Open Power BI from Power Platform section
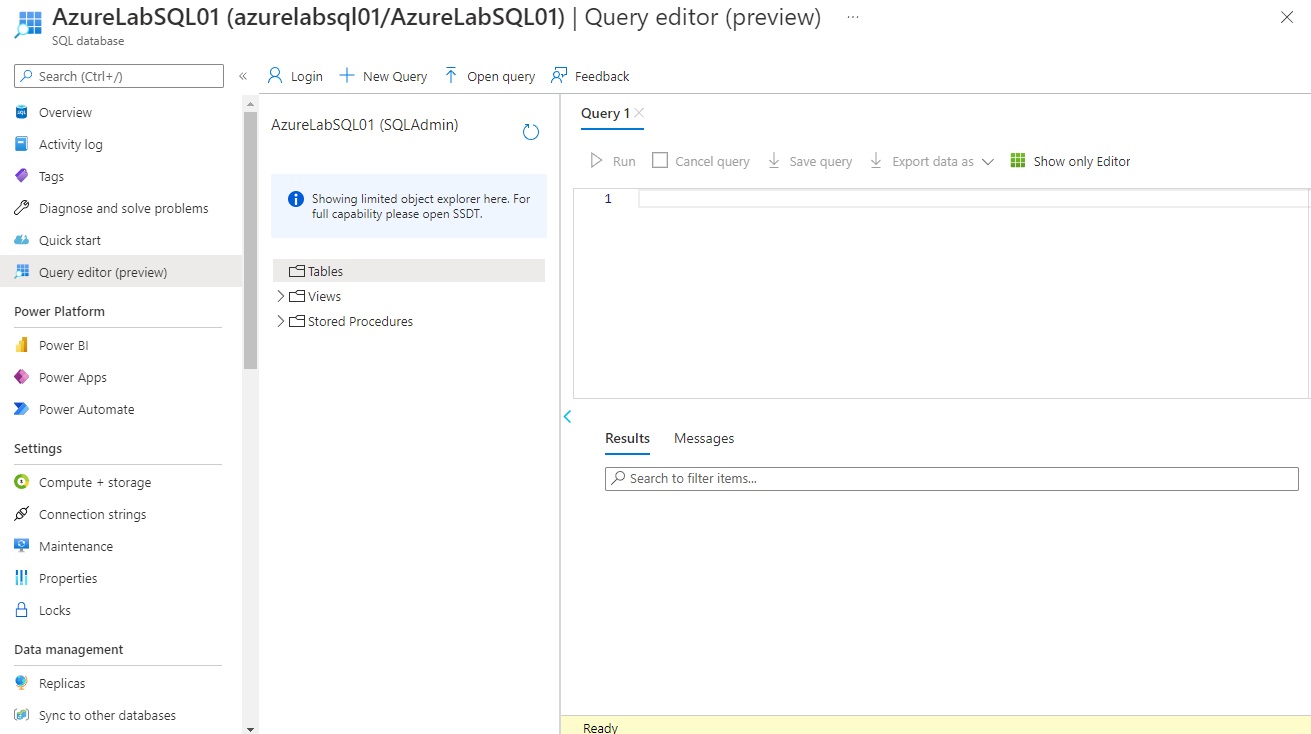Screen dimensions: 1311x734 tap(64, 344)
